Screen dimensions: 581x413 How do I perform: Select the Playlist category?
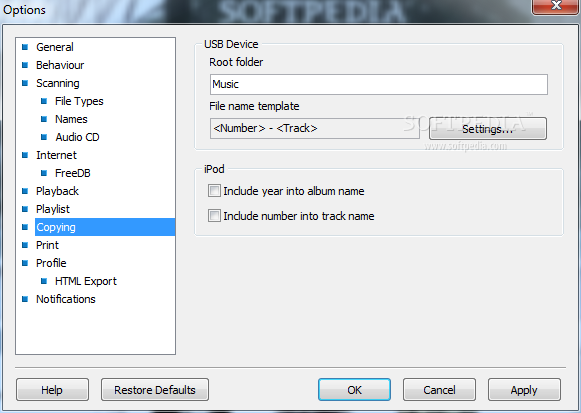[x=53, y=209]
